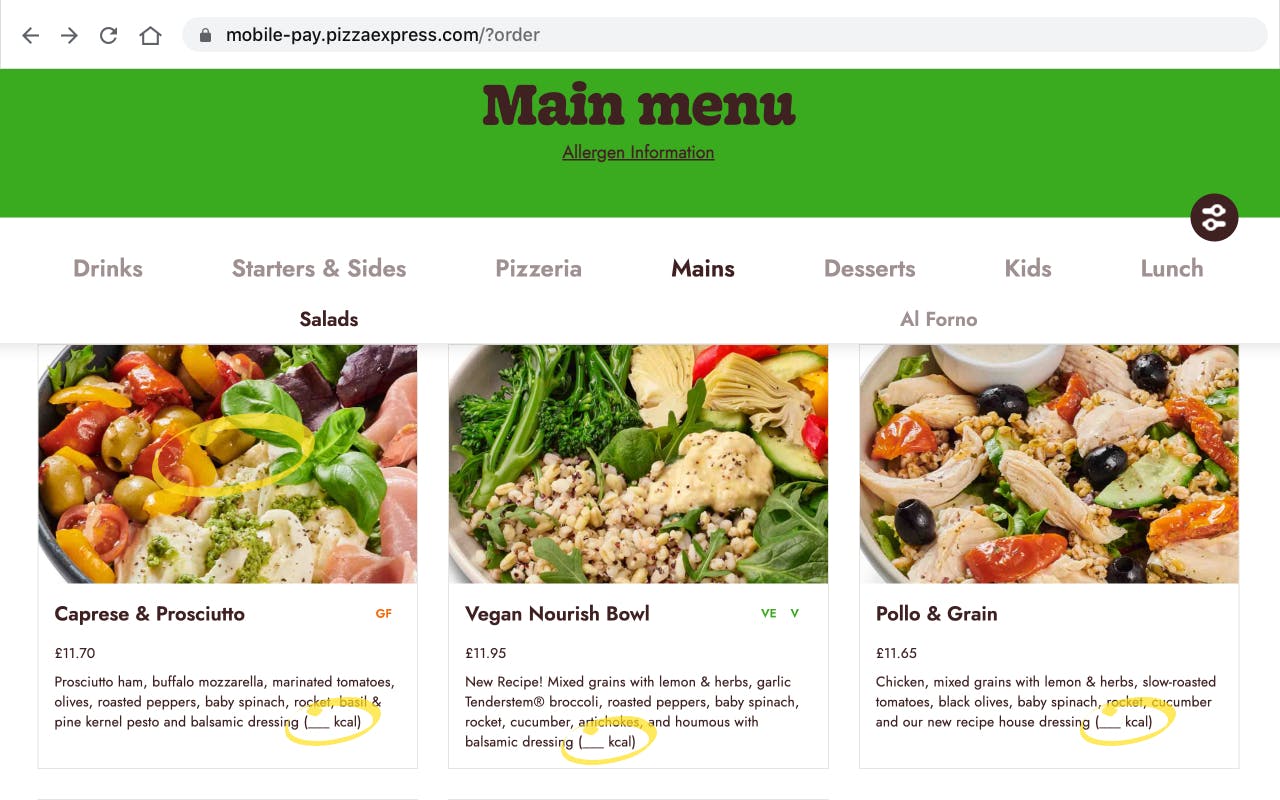Image resolution: width=1280 pixels, height=800 pixels.
Task: Open the Pollo & Grain item title
Action: coord(936,614)
